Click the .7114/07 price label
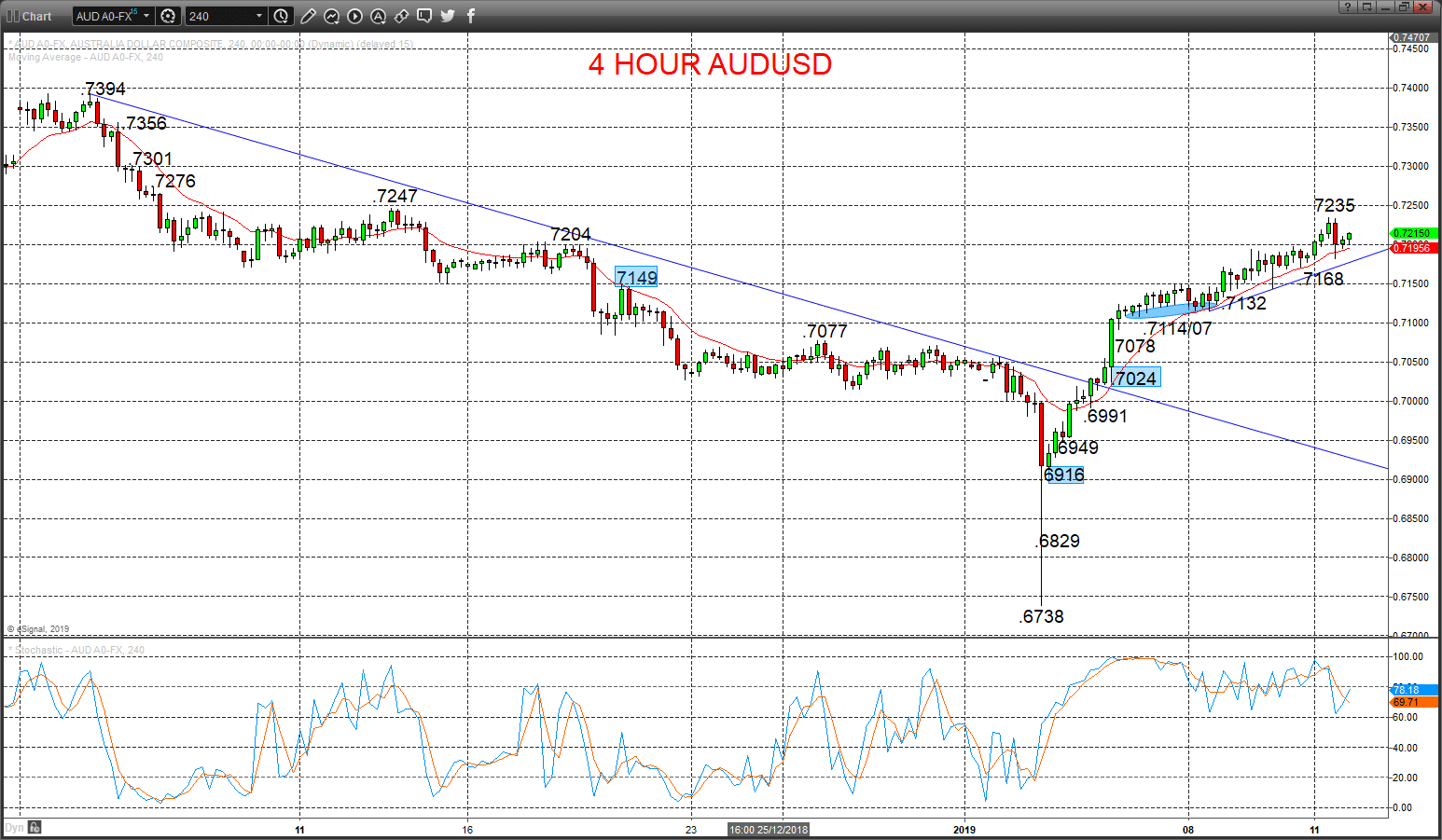The image size is (1442, 840). click(x=1178, y=328)
